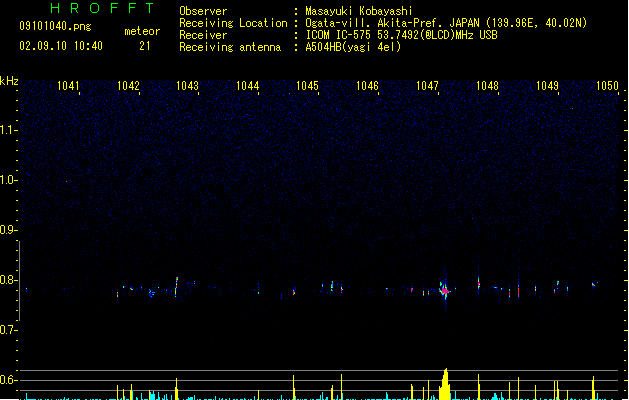Viewport: 629px width, 400px height.
Task: Click the 1049 time axis marker
Action: 547,86
